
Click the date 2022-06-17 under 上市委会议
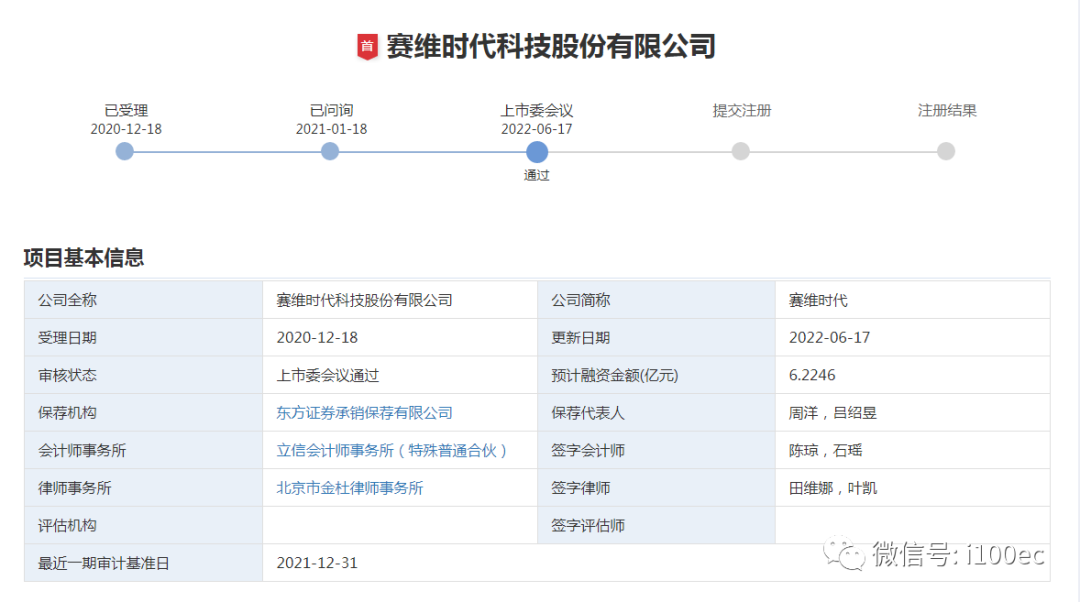pyautogui.click(x=537, y=129)
